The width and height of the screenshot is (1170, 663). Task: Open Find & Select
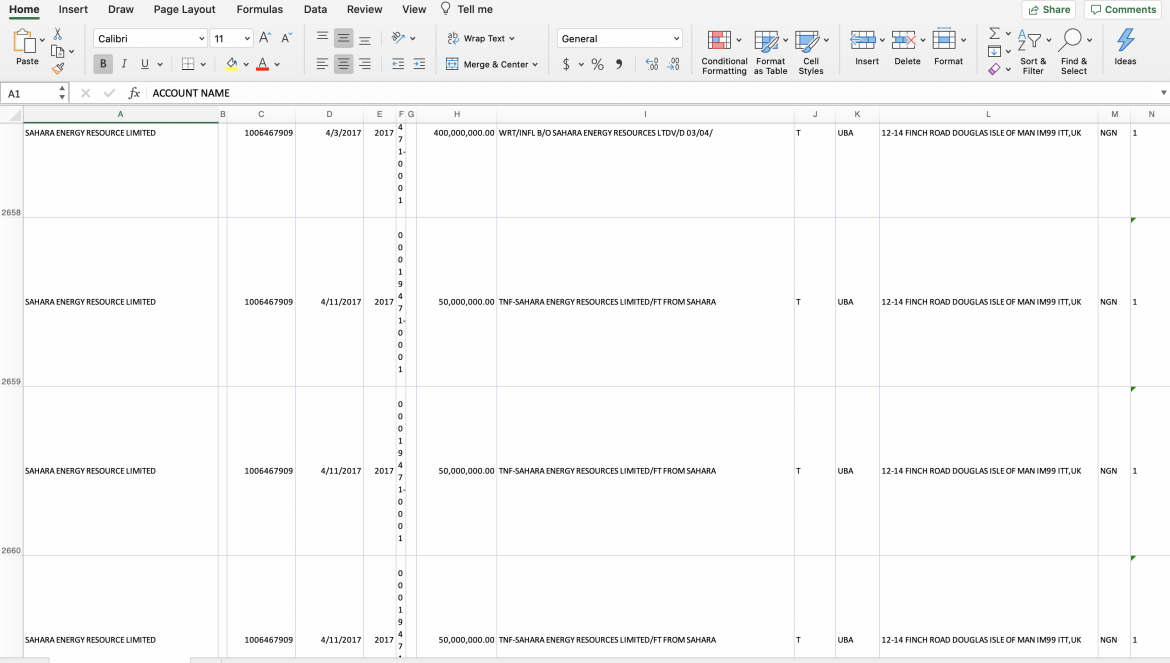coord(1074,52)
